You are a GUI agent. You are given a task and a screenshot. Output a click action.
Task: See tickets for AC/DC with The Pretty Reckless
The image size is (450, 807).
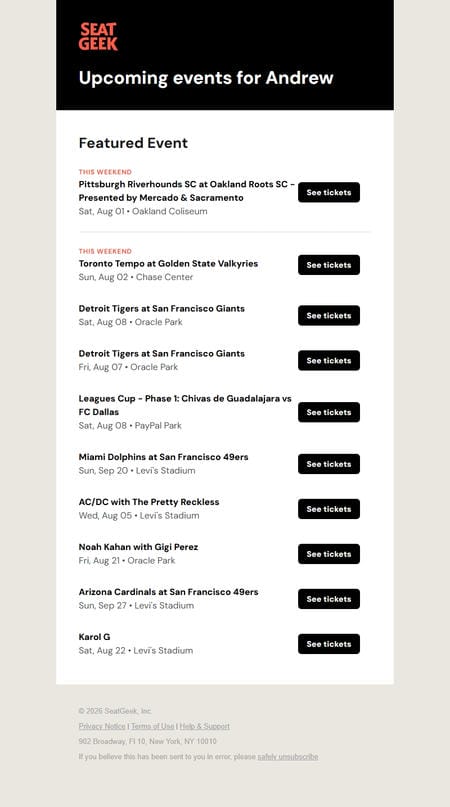click(x=328, y=508)
